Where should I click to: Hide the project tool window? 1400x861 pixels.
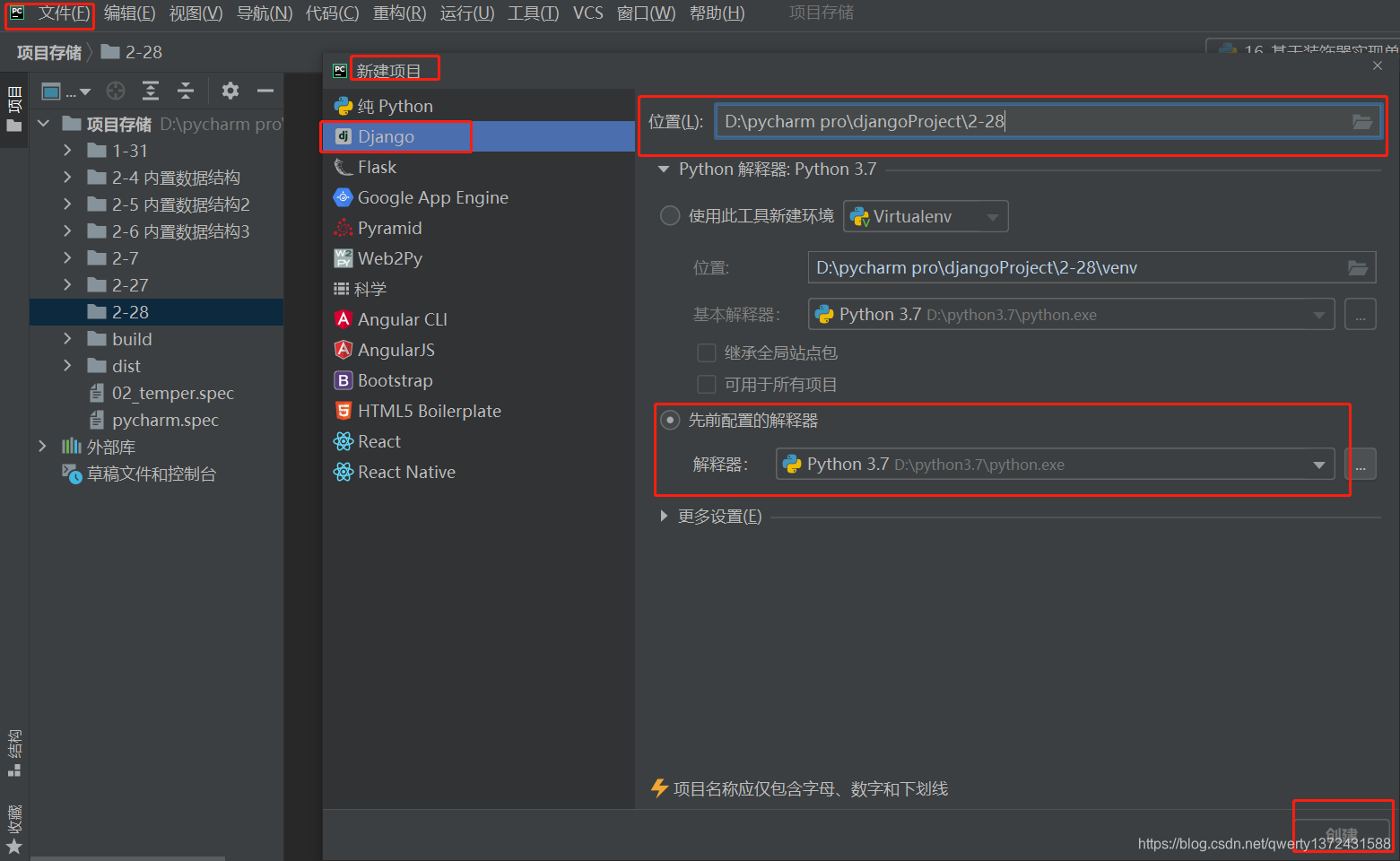pyautogui.click(x=265, y=91)
